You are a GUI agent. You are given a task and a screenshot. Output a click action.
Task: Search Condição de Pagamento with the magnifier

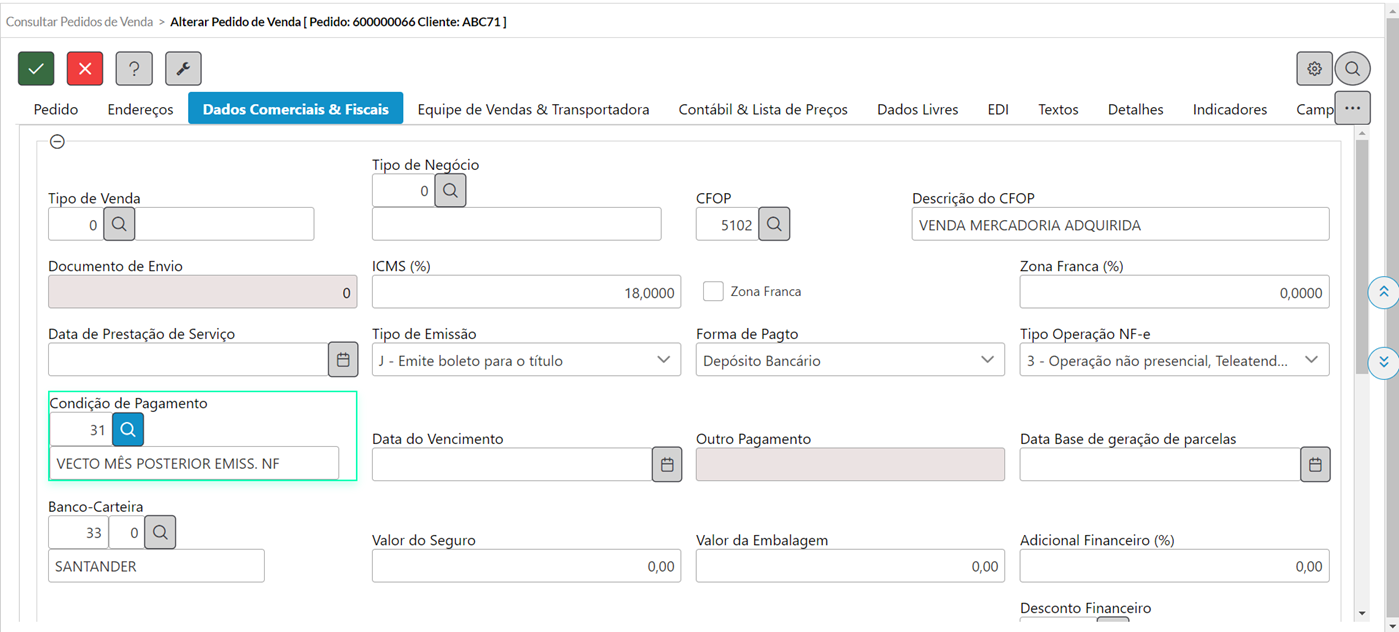[x=127, y=430]
